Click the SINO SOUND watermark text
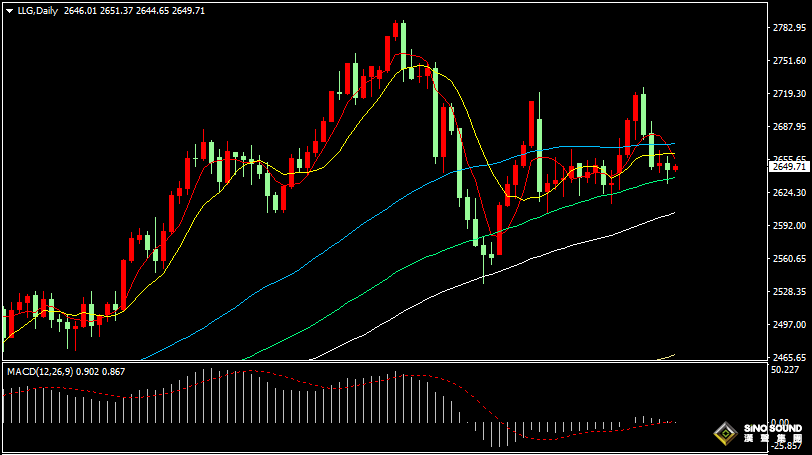The height and width of the screenshot is (455, 812). pyautogui.click(x=773, y=429)
